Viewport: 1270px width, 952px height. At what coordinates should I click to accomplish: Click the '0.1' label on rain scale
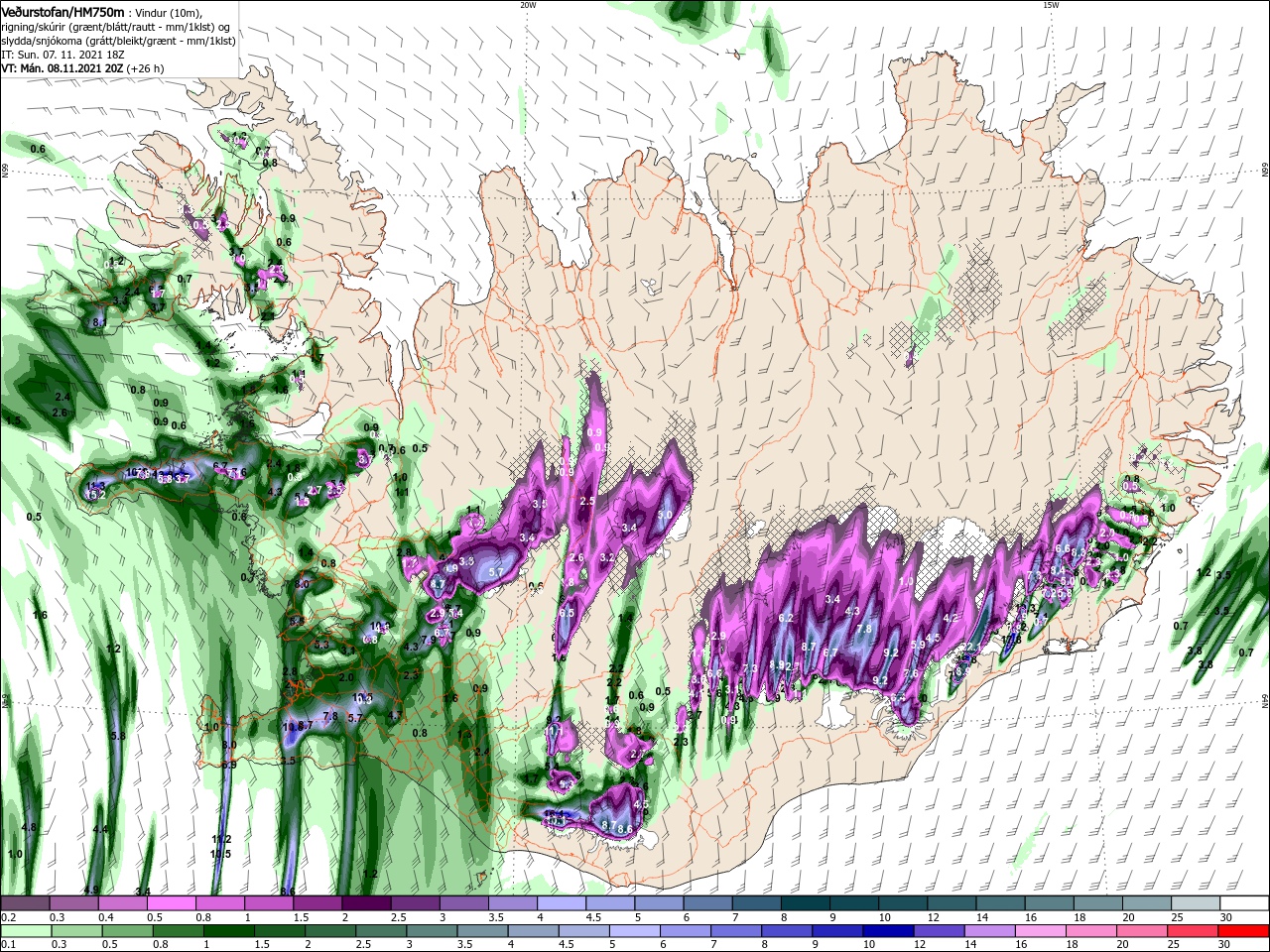click(8, 945)
